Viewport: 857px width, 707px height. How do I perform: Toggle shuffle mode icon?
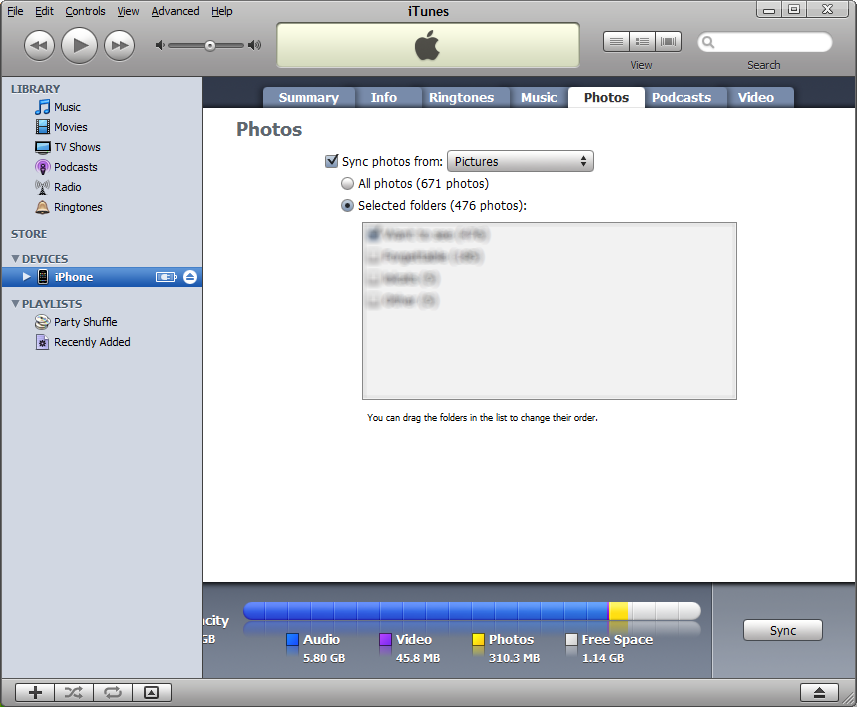(x=74, y=692)
